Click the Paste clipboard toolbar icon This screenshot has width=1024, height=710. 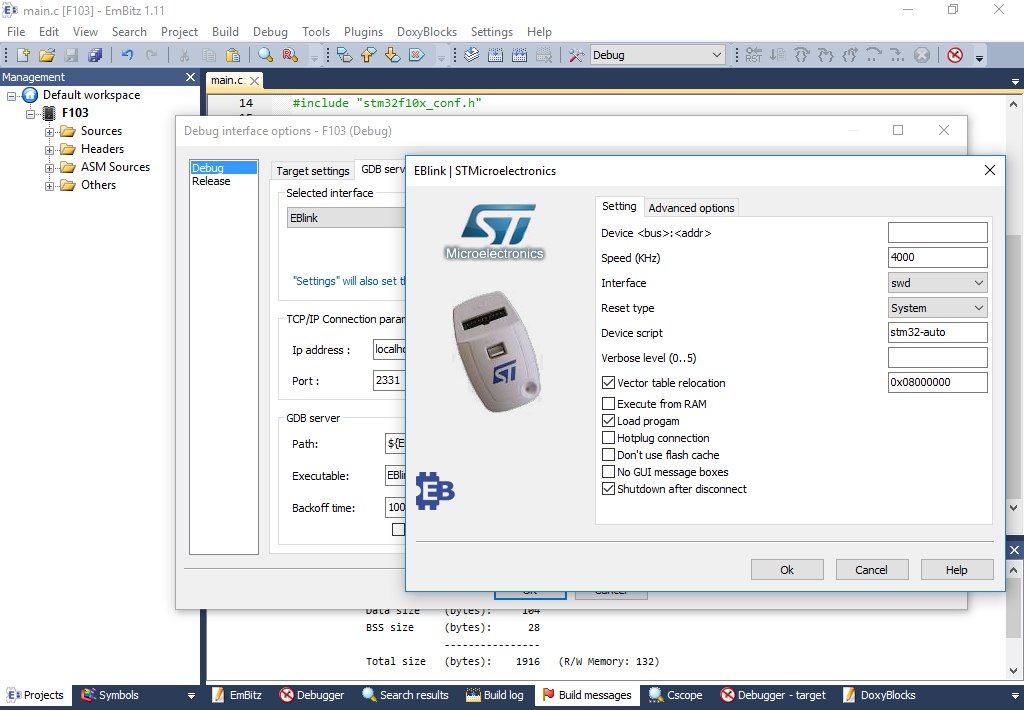[x=232, y=55]
